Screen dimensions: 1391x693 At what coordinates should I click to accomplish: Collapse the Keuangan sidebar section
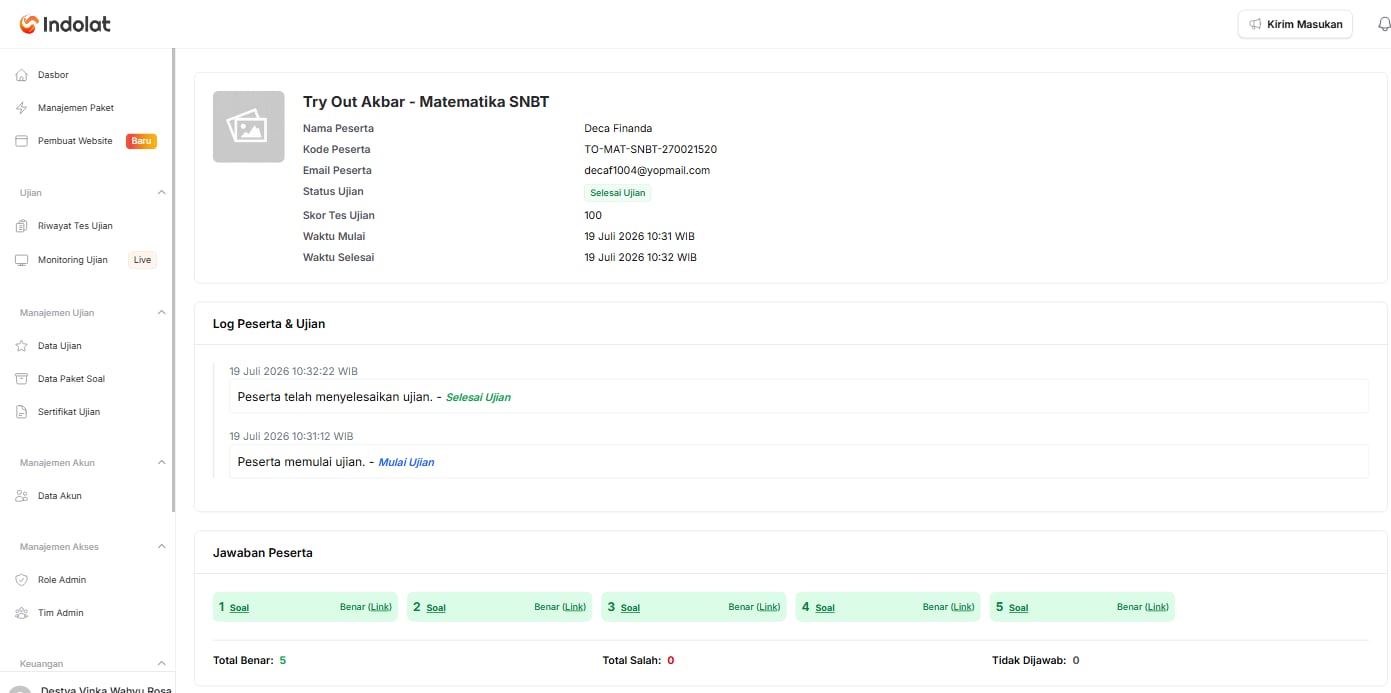point(162,663)
